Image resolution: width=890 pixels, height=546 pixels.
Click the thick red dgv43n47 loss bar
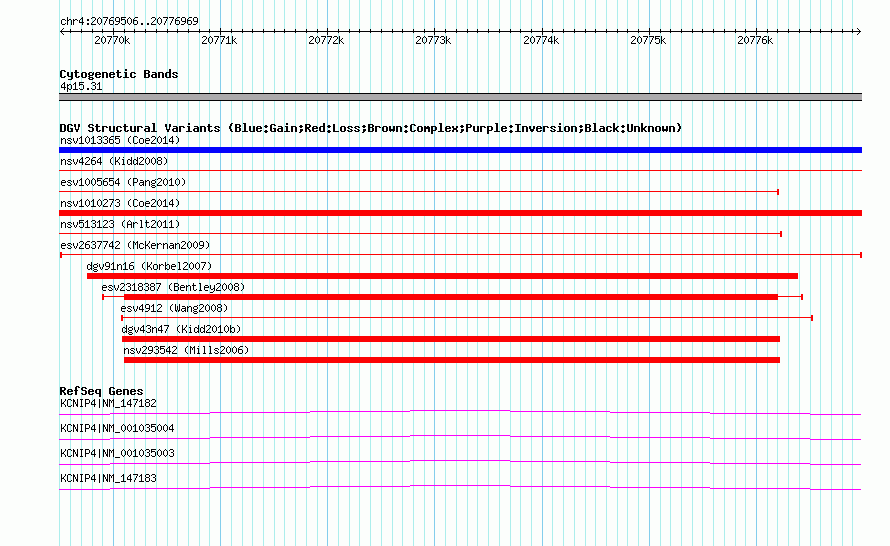pos(451,339)
